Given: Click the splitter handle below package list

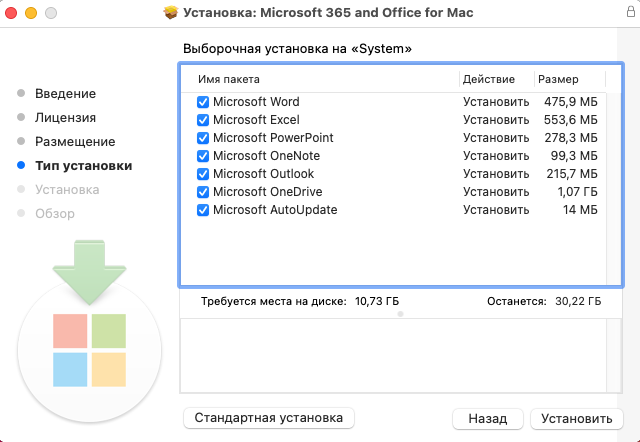Looking at the screenshot, I should (400, 313).
